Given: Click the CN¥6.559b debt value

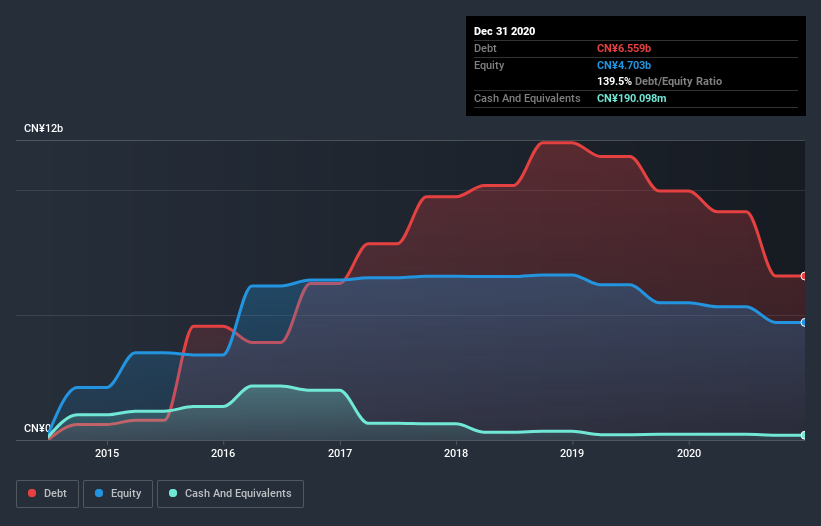Looking at the screenshot, I should (x=624, y=48).
